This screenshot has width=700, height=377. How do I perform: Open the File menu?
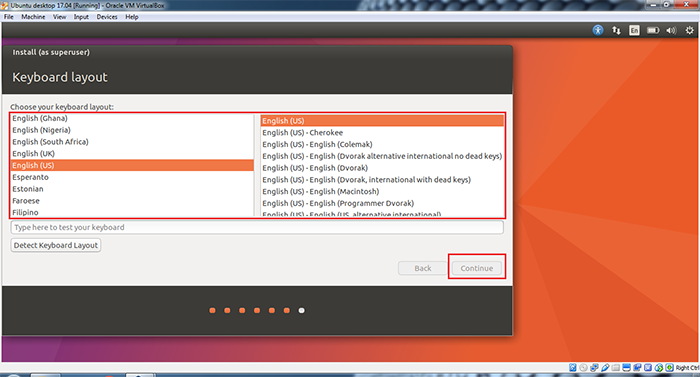9,17
